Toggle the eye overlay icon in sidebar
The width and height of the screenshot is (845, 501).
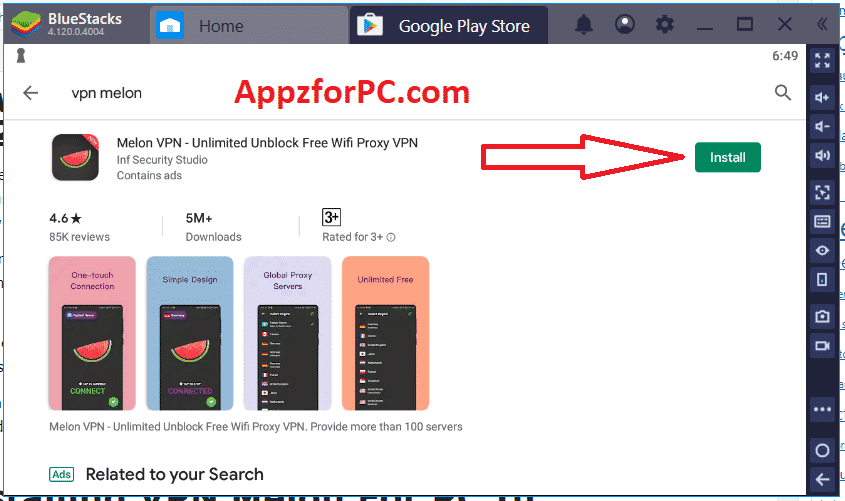[x=822, y=250]
